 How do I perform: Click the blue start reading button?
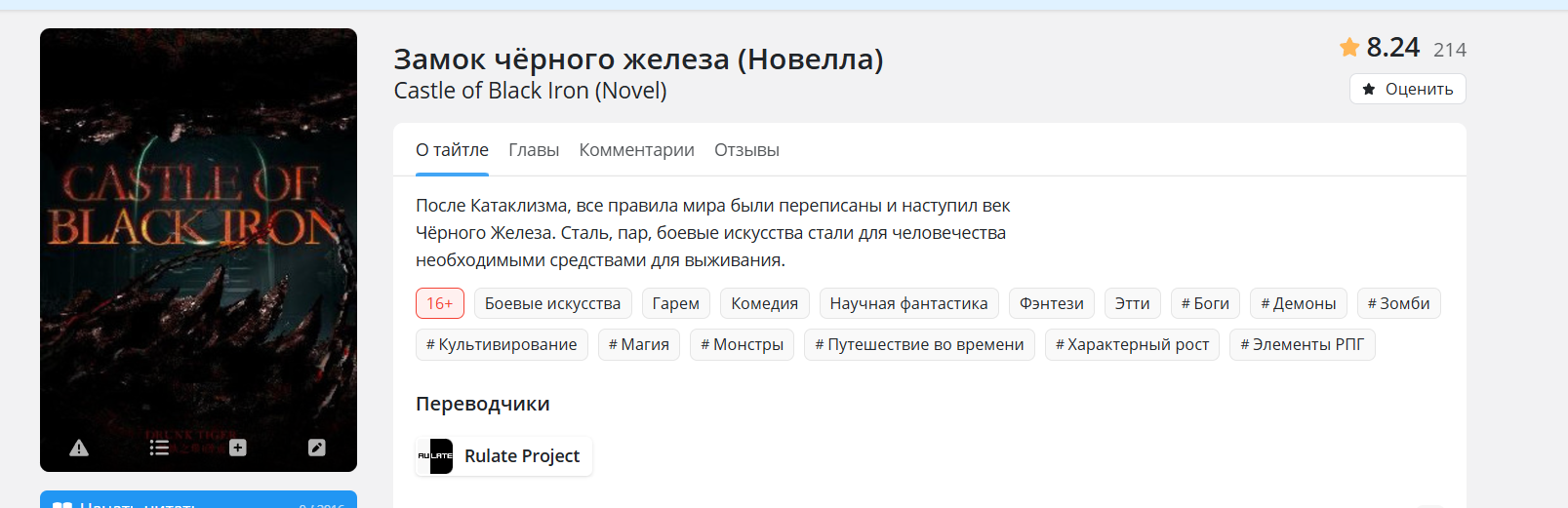coord(198,500)
